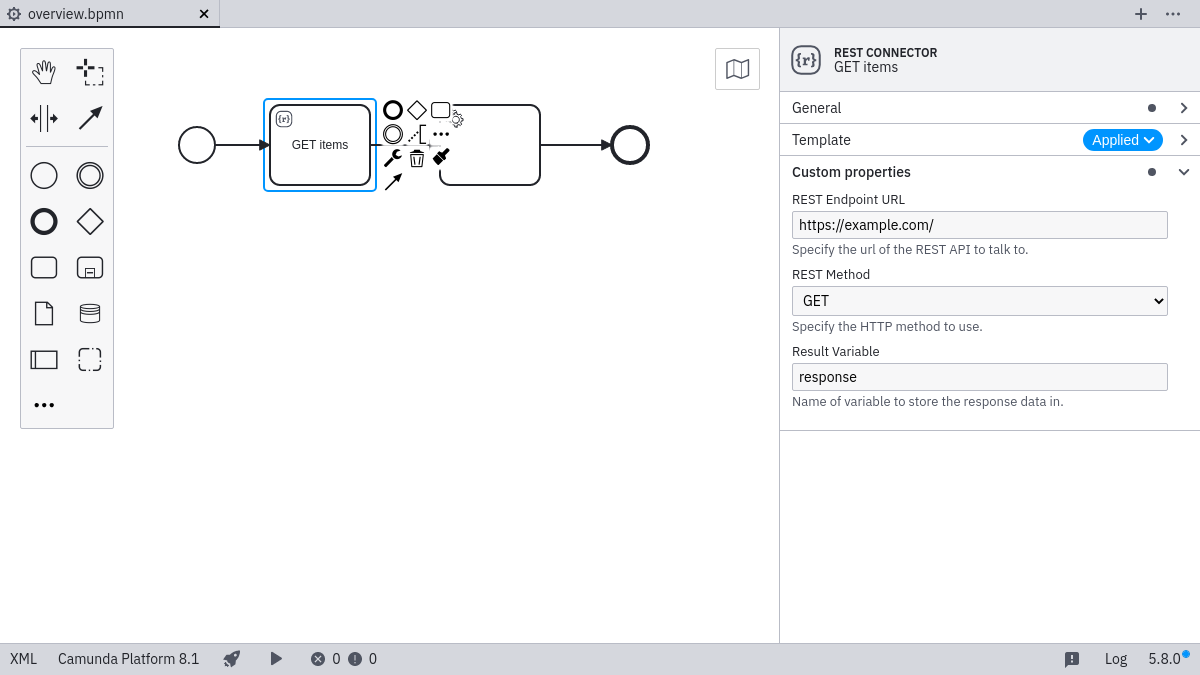The width and height of the screenshot is (1200, 675).
Task: Click inside the REST Endpoint URL field
Action: coord(979,224)
